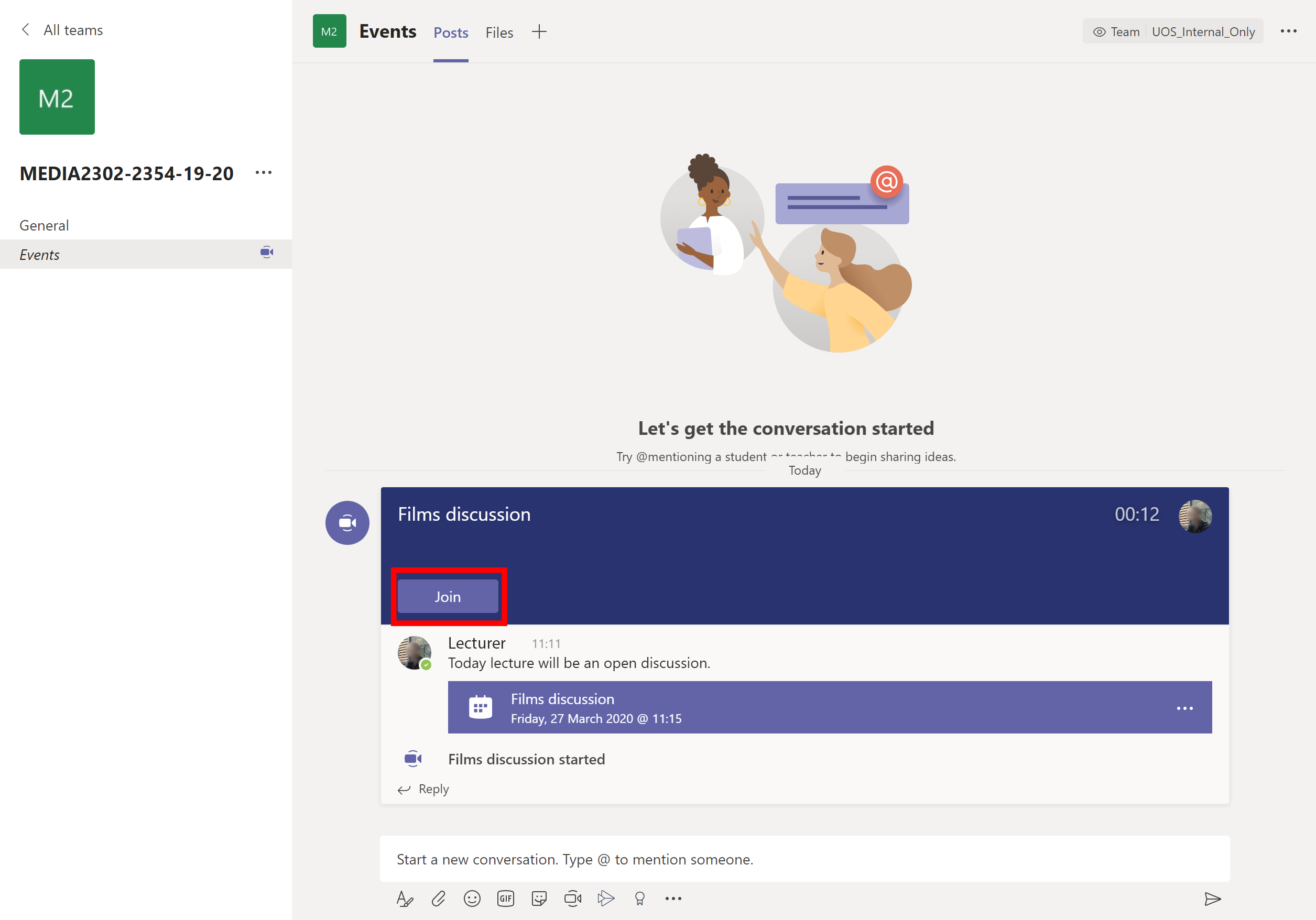Toggle the more options ellipsis on Films discussion event
The height and width of the screenshot is (920, 1316).
point(1185,707)
